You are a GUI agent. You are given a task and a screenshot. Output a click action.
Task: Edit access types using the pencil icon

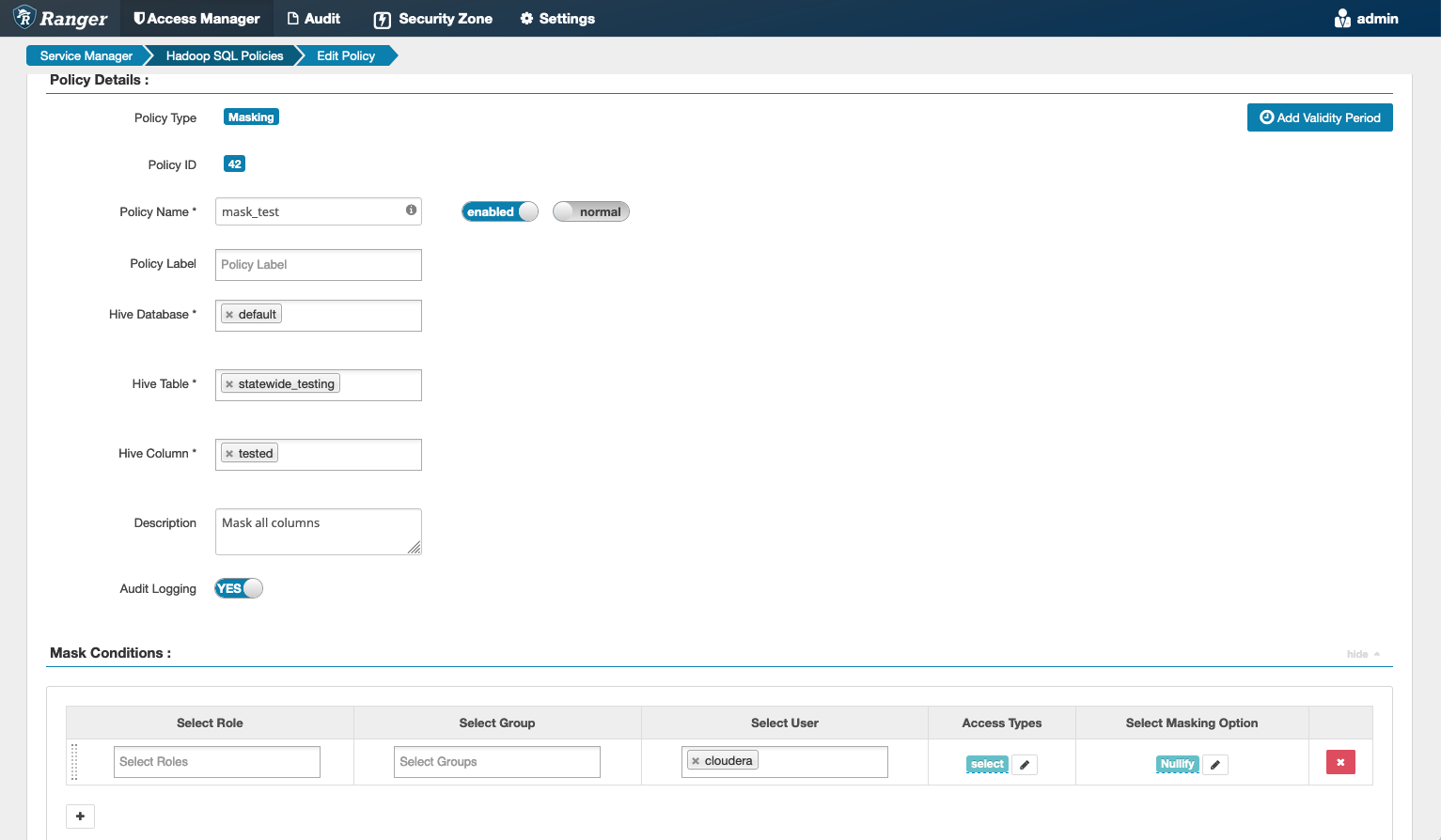click(1024, 764)
